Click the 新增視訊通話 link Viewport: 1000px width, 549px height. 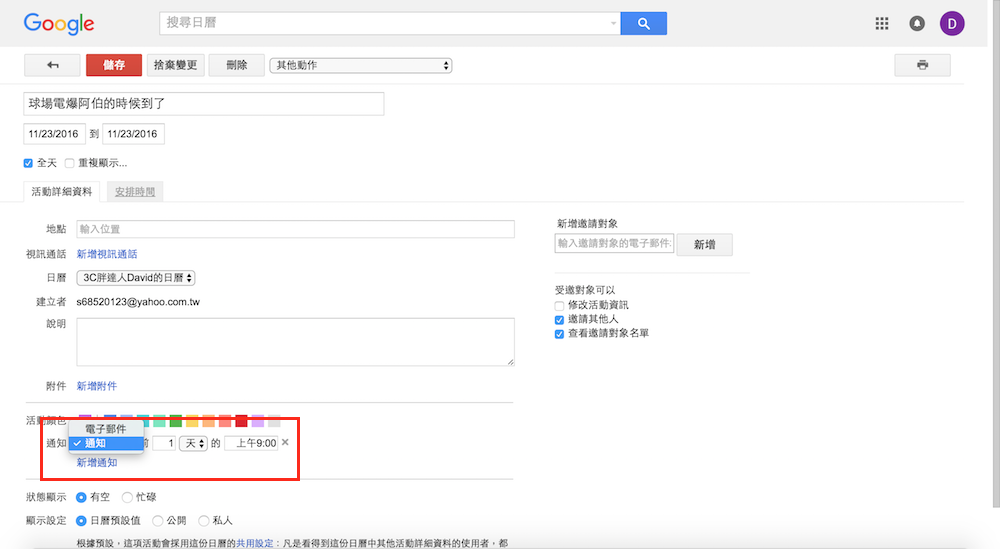coord(107,254)
